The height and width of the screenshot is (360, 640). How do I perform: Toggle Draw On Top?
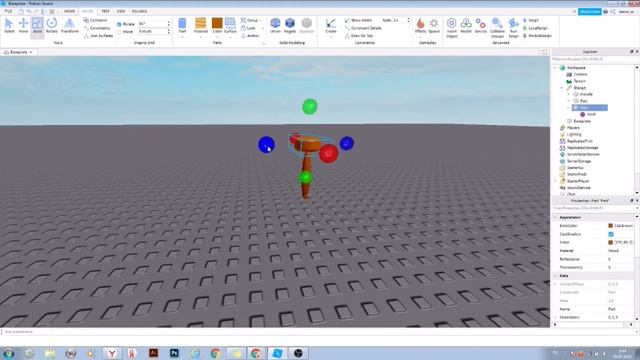359,36
